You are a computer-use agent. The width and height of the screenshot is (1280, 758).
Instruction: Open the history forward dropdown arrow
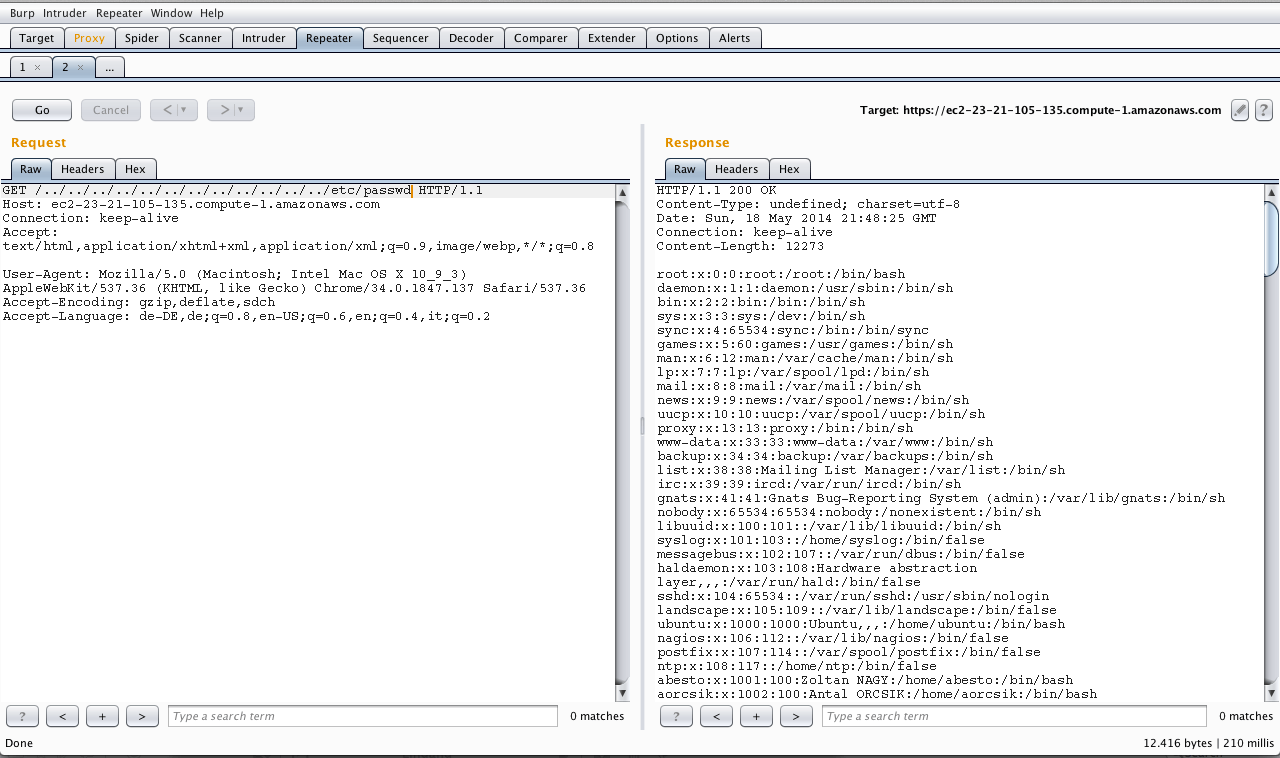coord(242,110)
